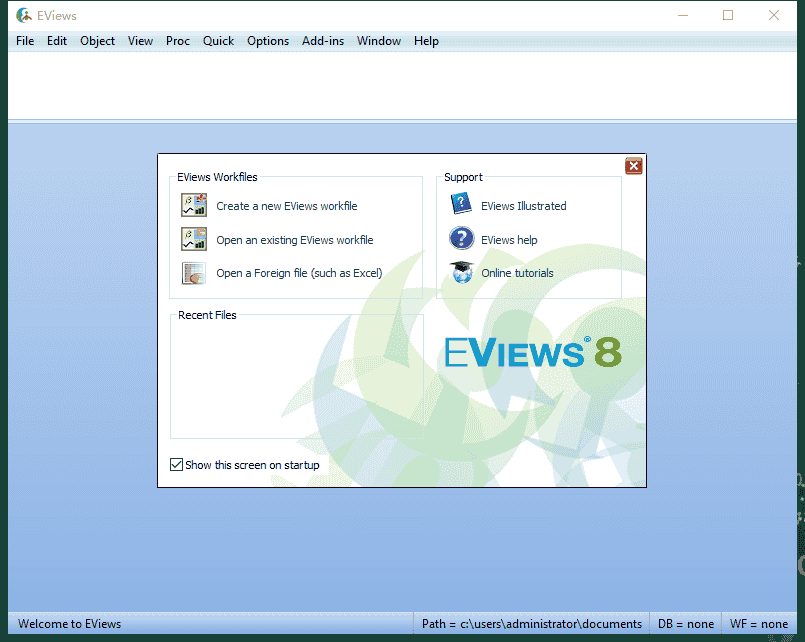Click the Path field in status bar

(531, 624)
